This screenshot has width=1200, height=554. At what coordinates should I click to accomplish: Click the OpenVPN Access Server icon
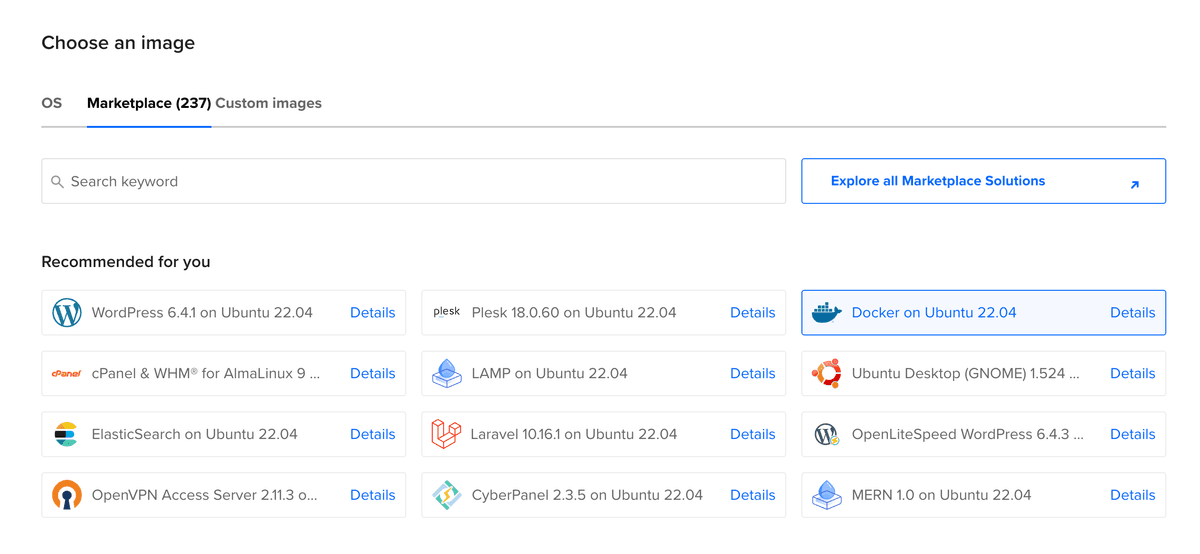tap(66, 495)
